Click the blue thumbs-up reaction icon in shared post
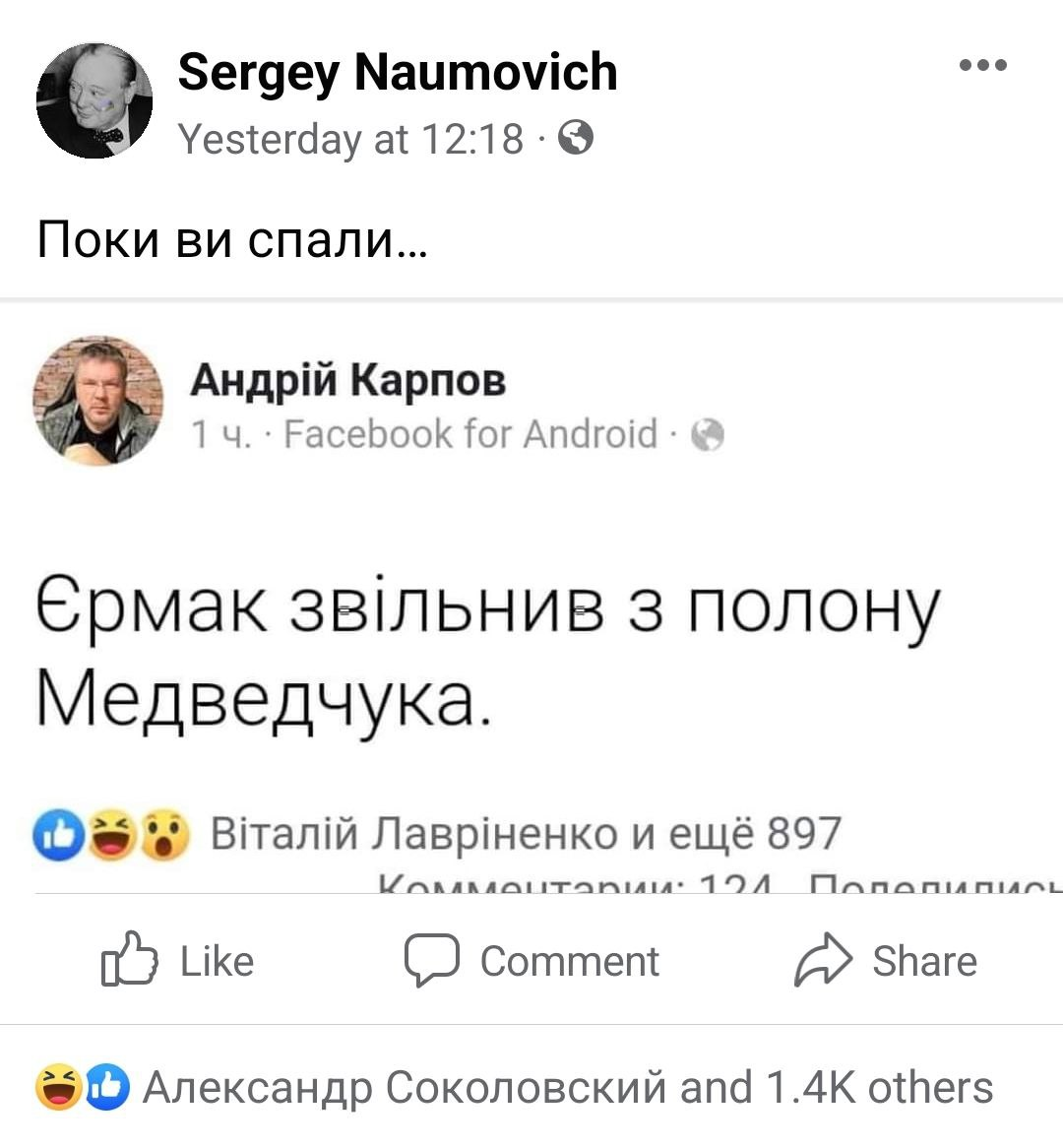Viewport: 1063px width, 1148px height. [x=59, y=835]
